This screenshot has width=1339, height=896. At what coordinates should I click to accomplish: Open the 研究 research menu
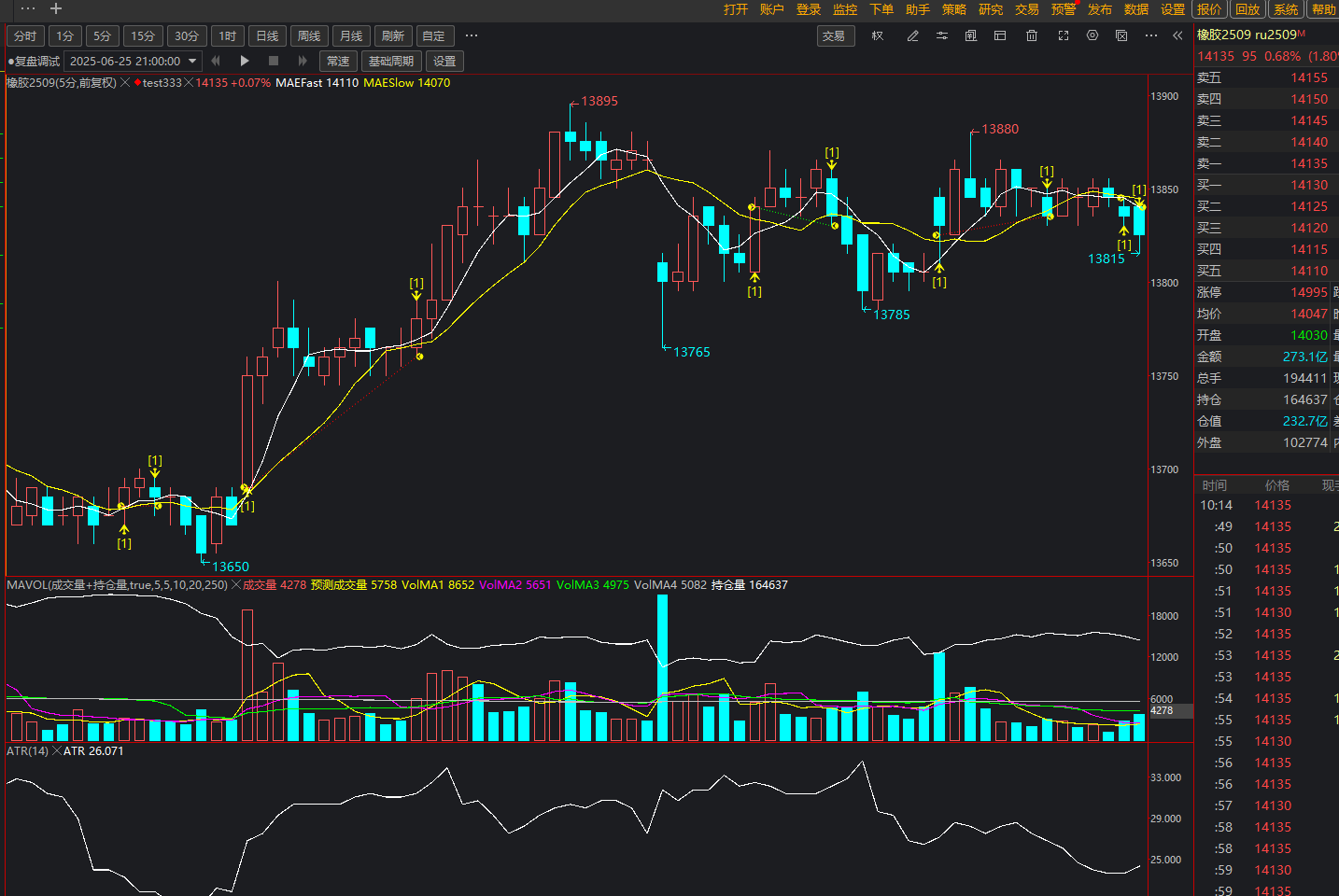[x=991, y=9]
